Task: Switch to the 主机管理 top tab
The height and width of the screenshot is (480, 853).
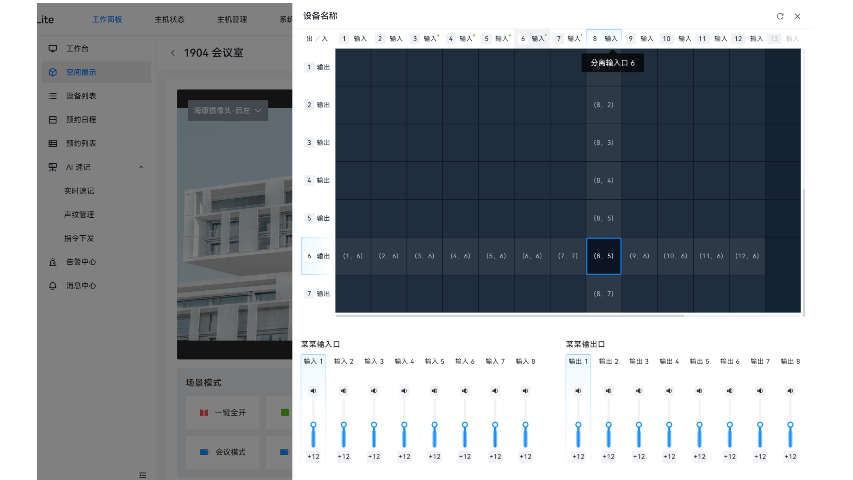Action: (x=232, y=20)
